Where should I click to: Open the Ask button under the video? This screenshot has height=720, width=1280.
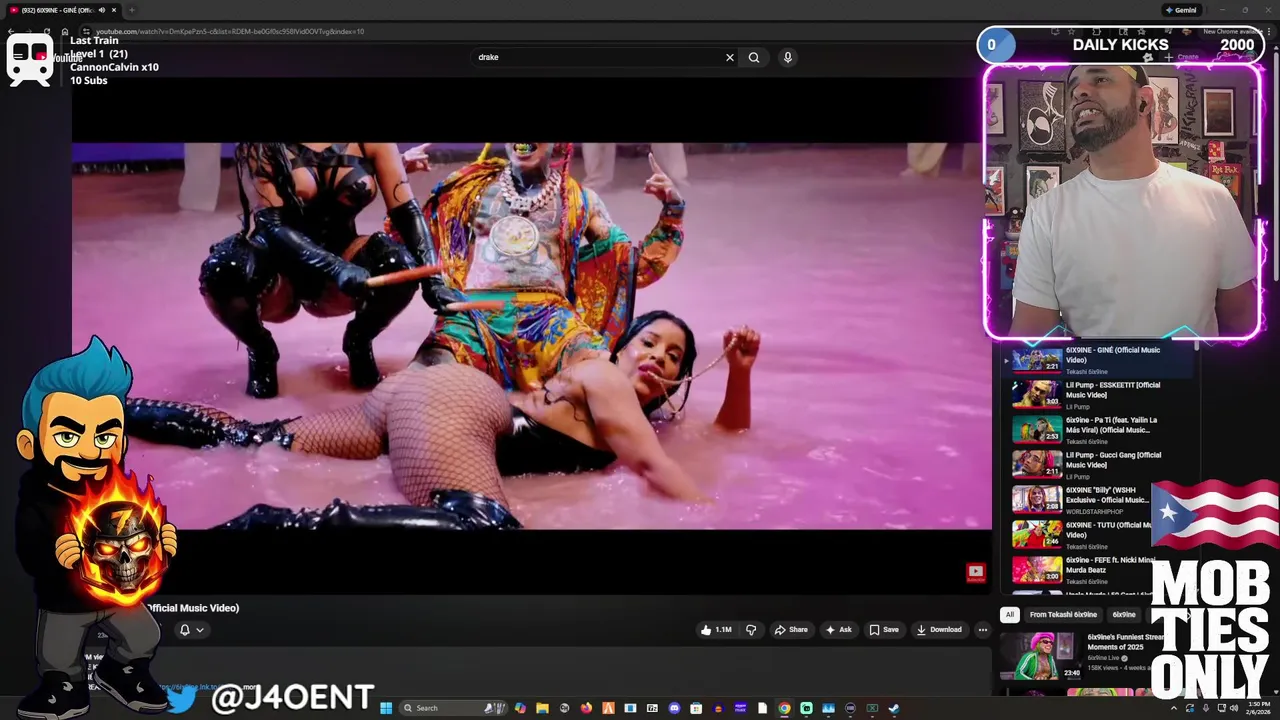(838, 630)
